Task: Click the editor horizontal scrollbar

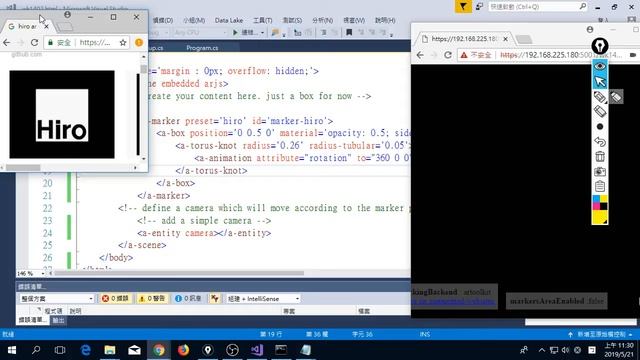Action: [179, 273]
